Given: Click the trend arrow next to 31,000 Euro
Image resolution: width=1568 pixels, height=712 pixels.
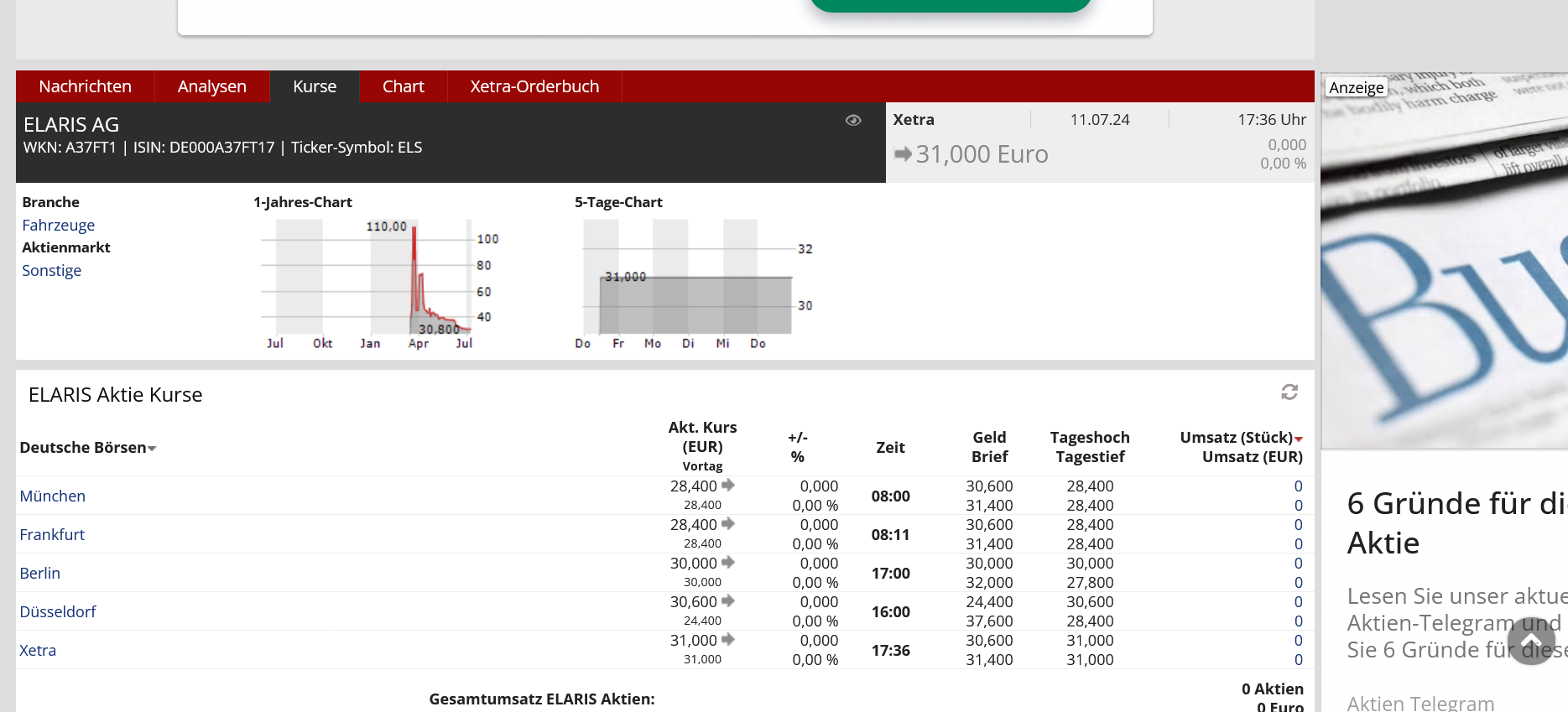Looking at the screenshot, I should [x=903, y=154].
